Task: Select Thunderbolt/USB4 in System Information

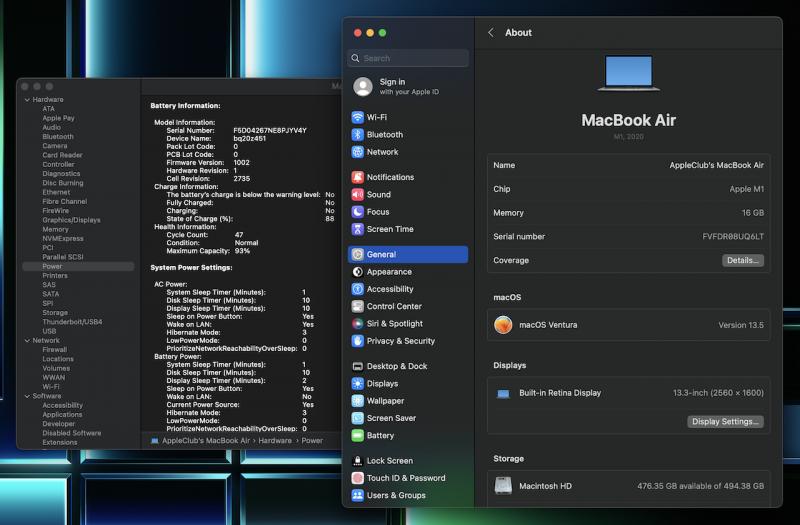Action: pos(72,322)
